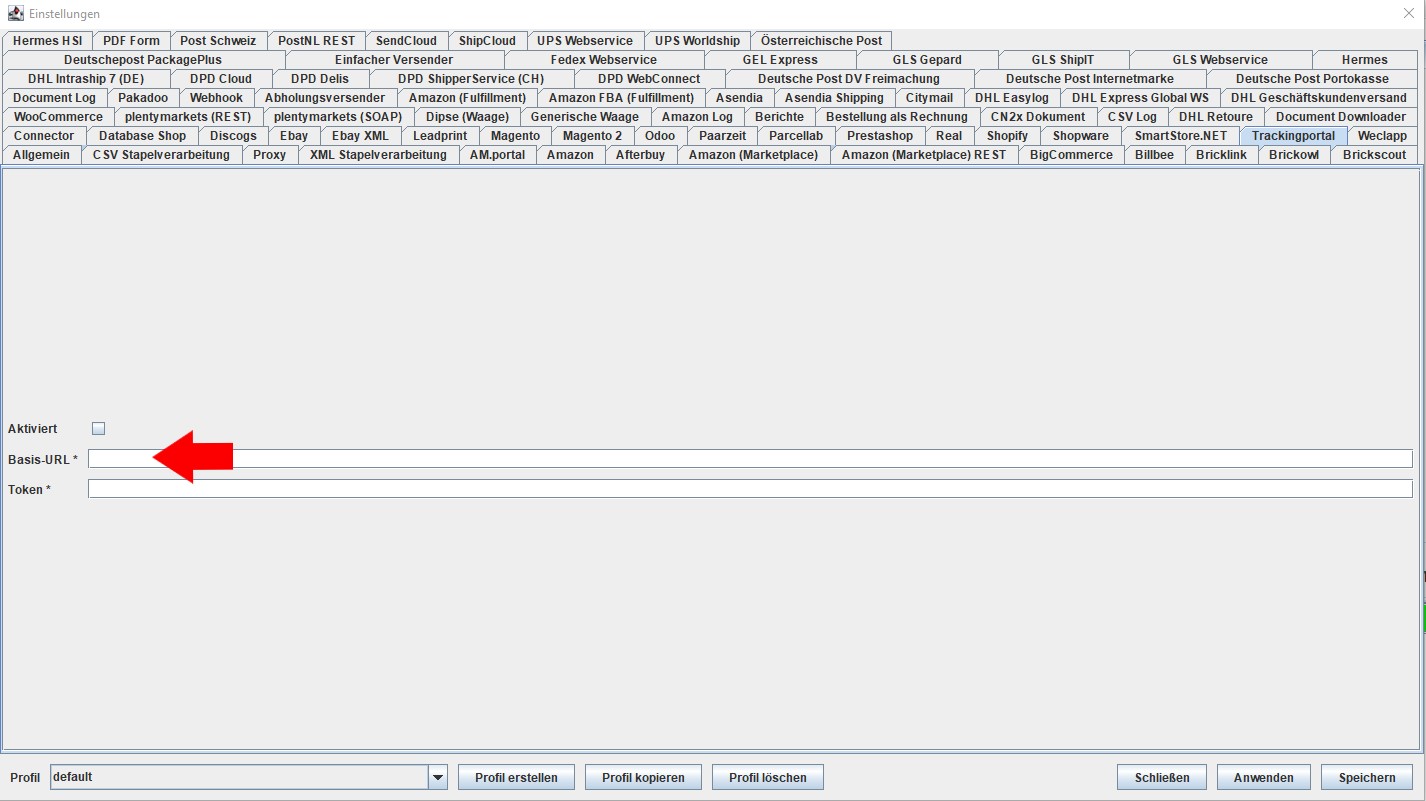1426x801 pixels.
Task: Select the ShipCloud tab
Action: [487, 41]
